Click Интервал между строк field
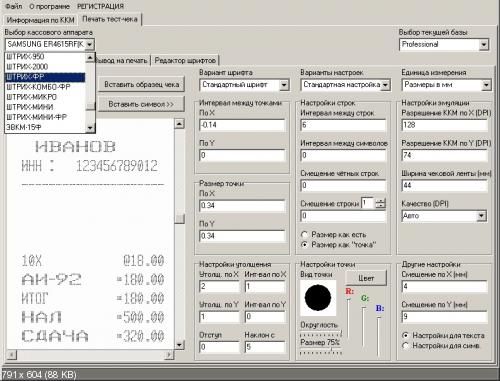The height and width of the screenshot is (381, 500). pyautogui.click(x=343, y=125)
